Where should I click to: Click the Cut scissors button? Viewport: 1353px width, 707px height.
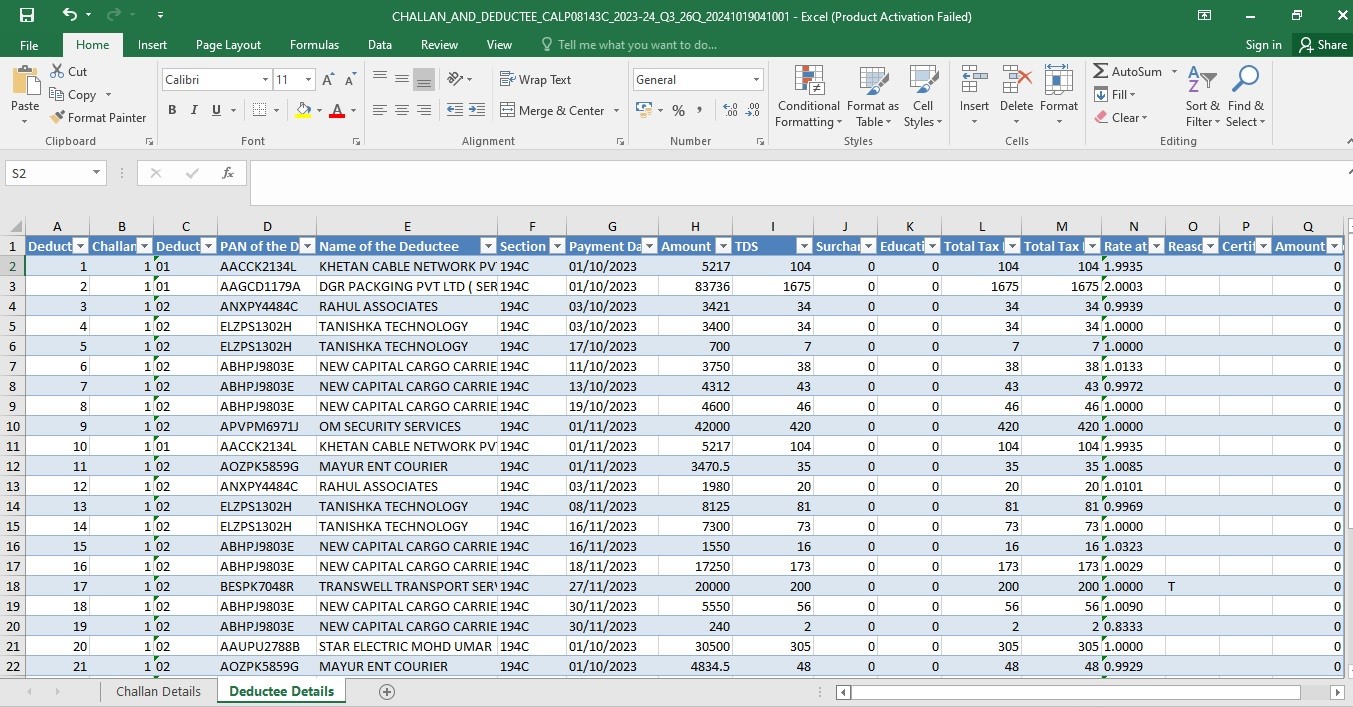pos(69,71)
